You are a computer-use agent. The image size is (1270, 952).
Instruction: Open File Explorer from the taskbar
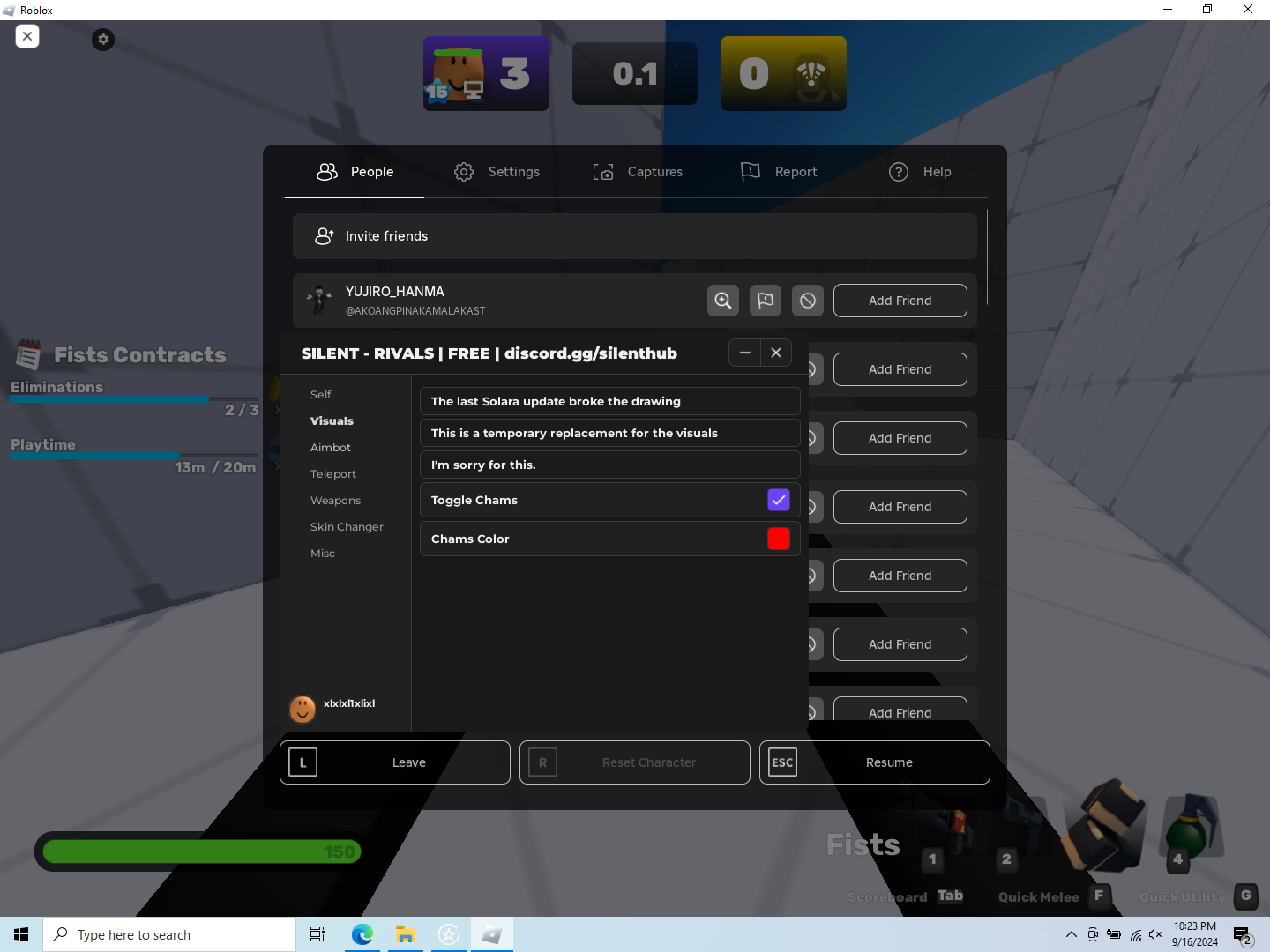click(406, 934)
